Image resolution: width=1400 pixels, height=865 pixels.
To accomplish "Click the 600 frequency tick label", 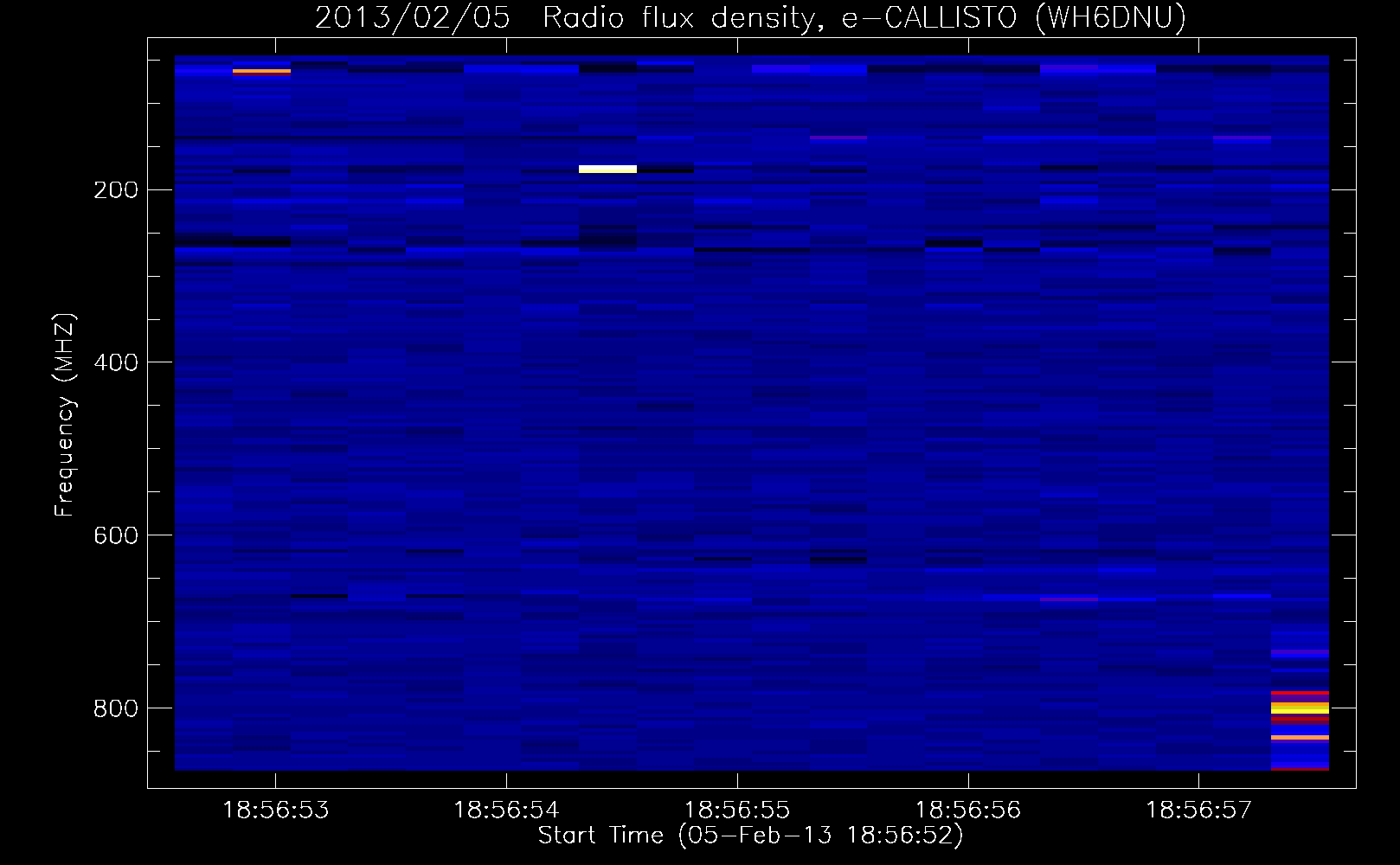I will (x=116, y=535).
